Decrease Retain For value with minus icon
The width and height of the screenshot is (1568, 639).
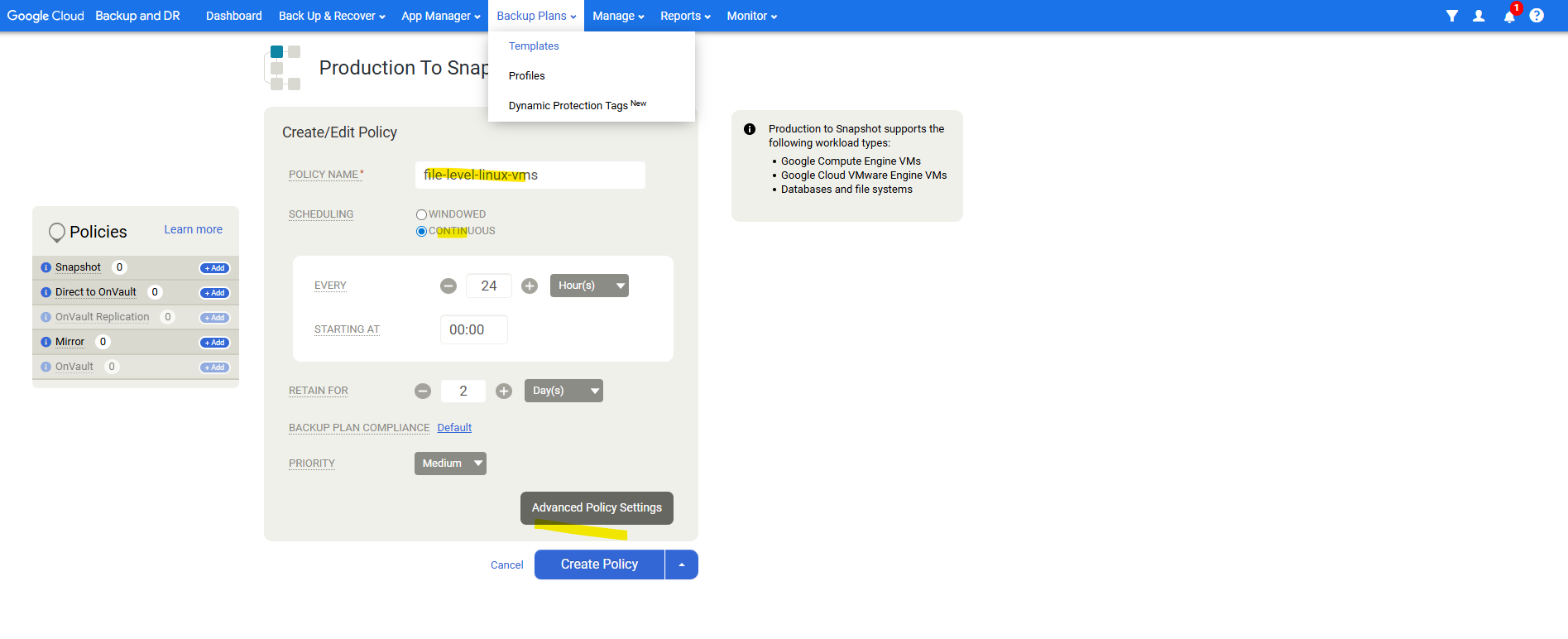(x=423, y=391)
